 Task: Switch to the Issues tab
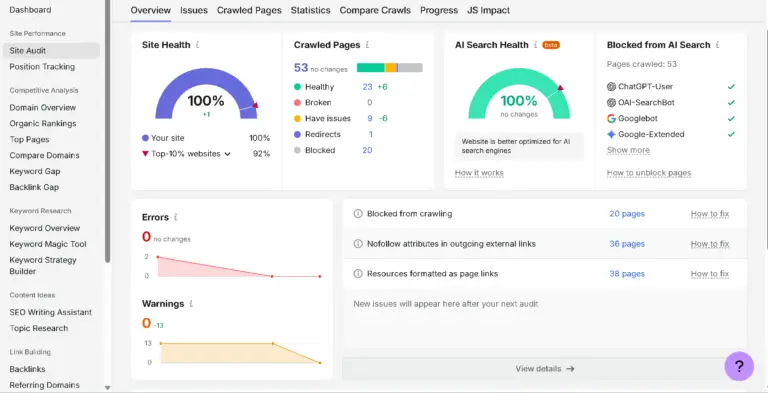click(x=194, y=10)
